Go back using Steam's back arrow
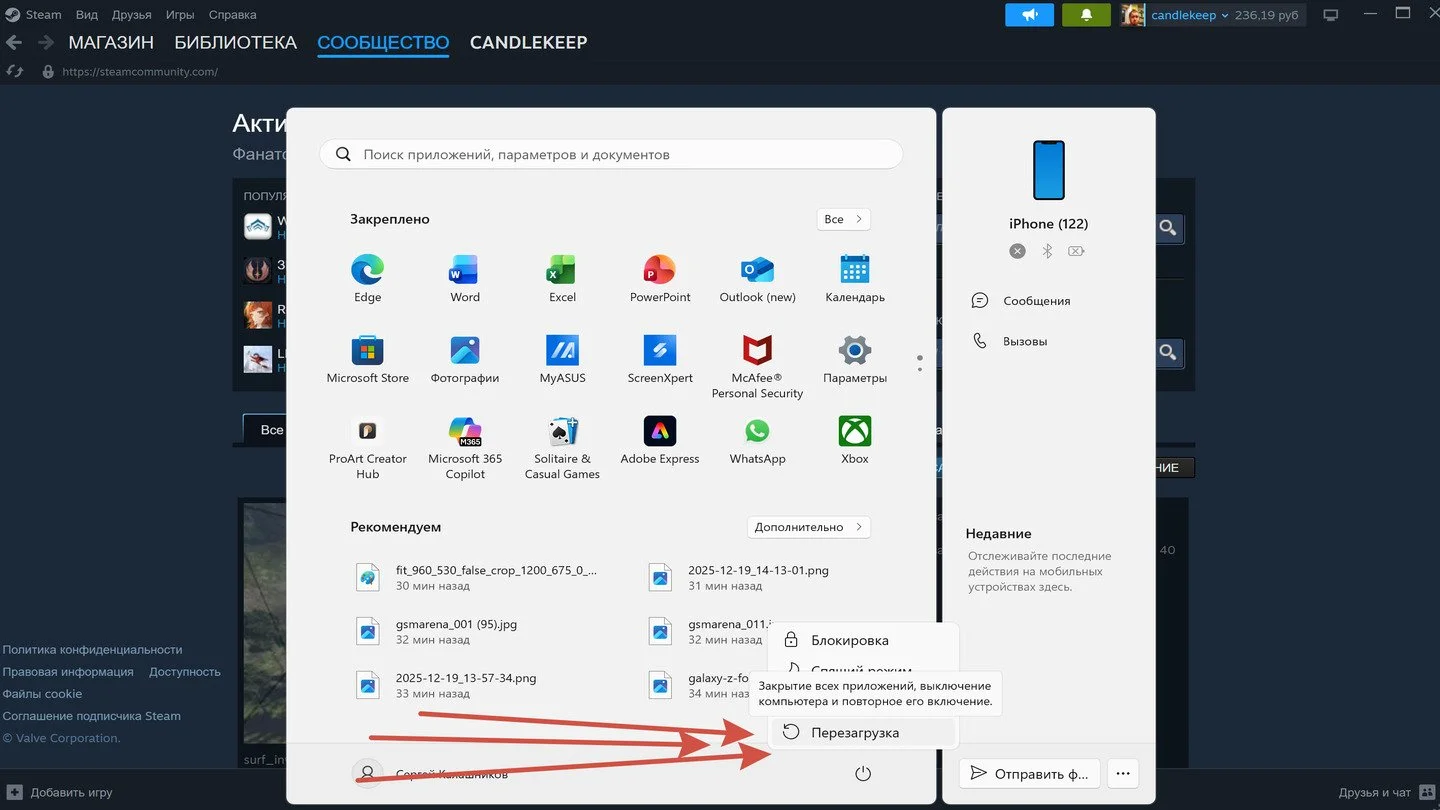Screen dimensions: 1440x810 (14, 43)
